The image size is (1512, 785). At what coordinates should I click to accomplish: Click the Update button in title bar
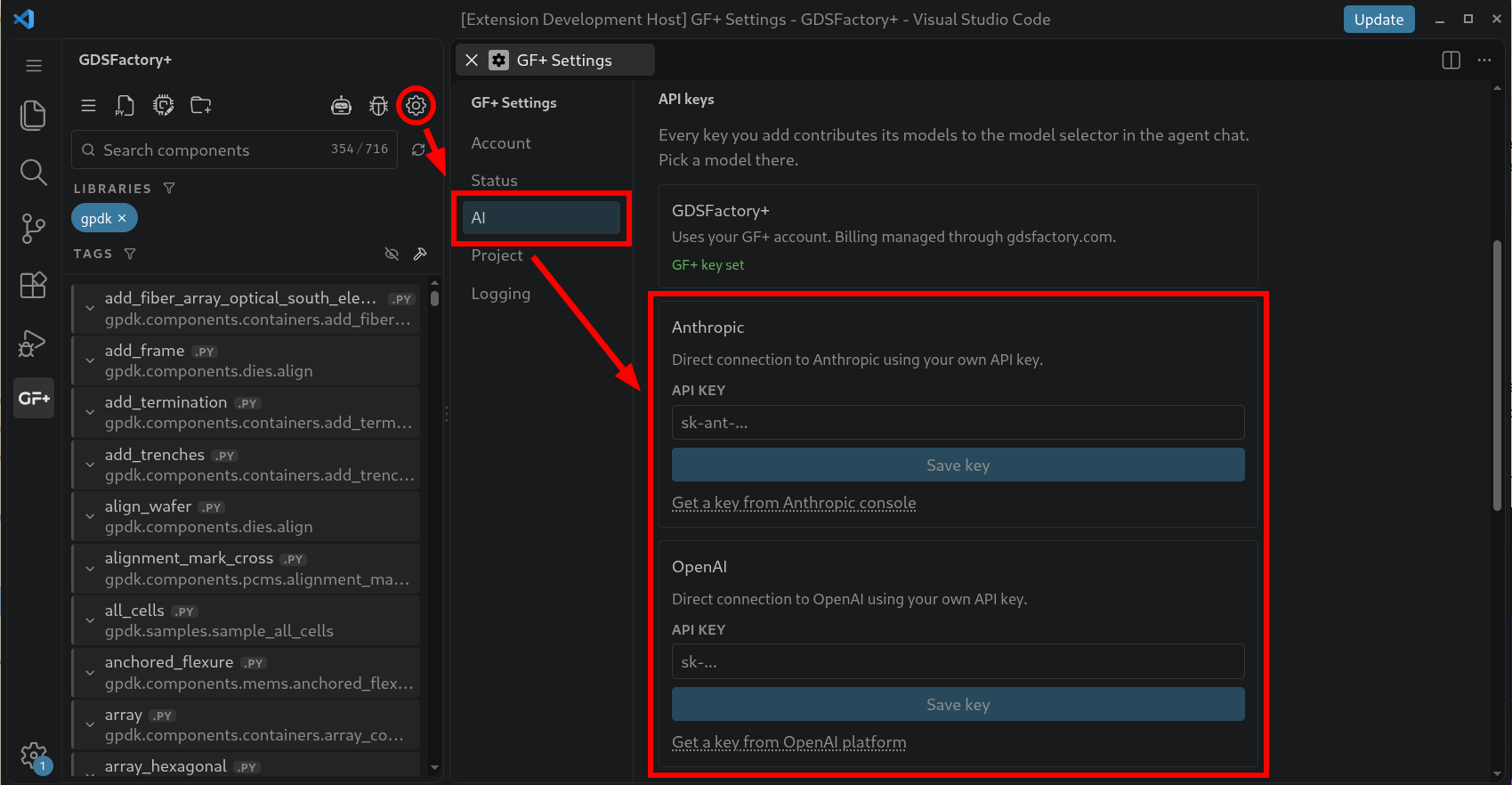pyautogui.click(x=1379, y=20)
